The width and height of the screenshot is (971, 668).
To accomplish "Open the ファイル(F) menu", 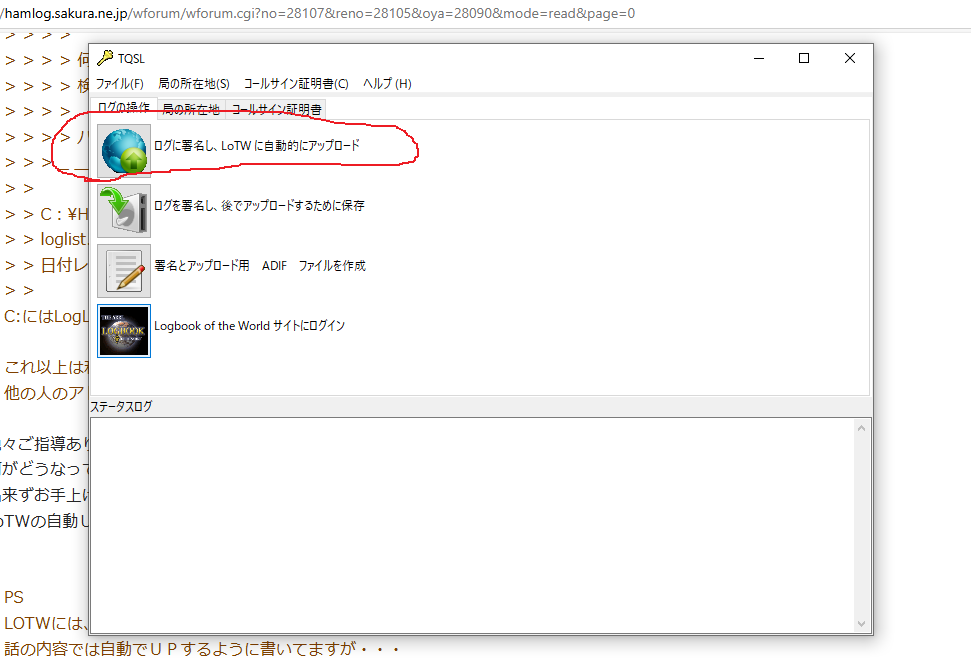I will [119, 84].
